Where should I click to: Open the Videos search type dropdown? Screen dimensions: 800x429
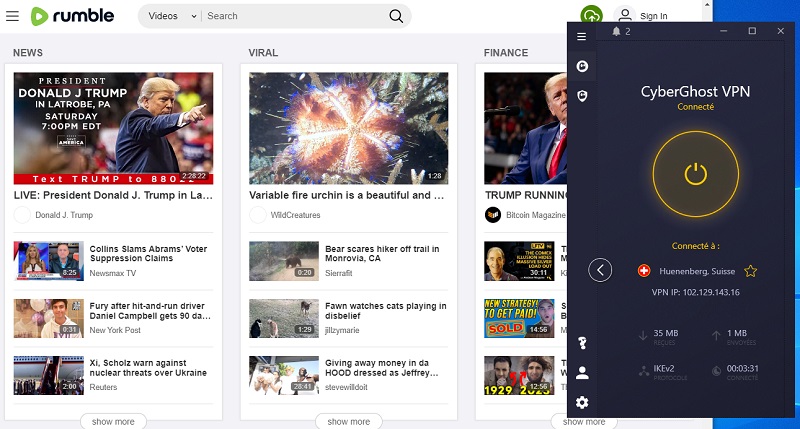170,16
